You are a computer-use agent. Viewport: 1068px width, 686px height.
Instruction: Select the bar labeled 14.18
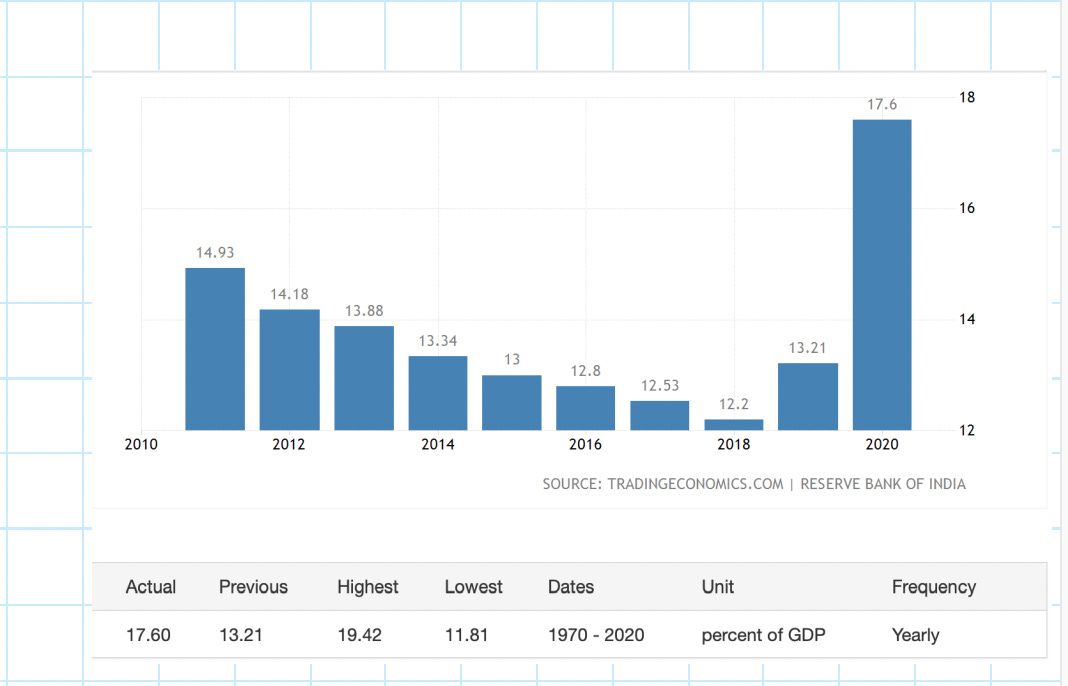(x=289, y=370)
